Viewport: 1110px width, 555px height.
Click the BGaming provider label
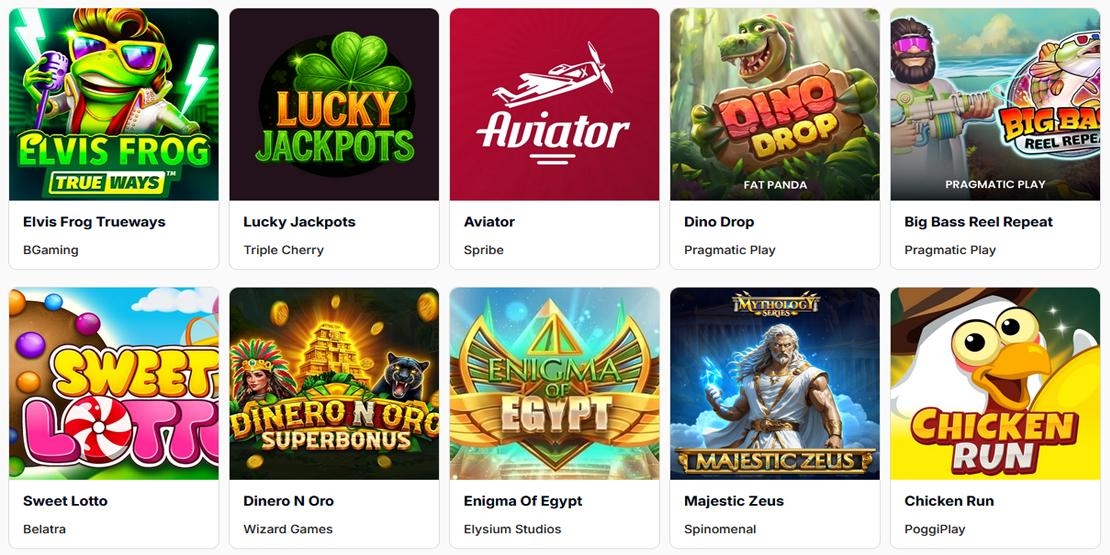click(51, 250)
